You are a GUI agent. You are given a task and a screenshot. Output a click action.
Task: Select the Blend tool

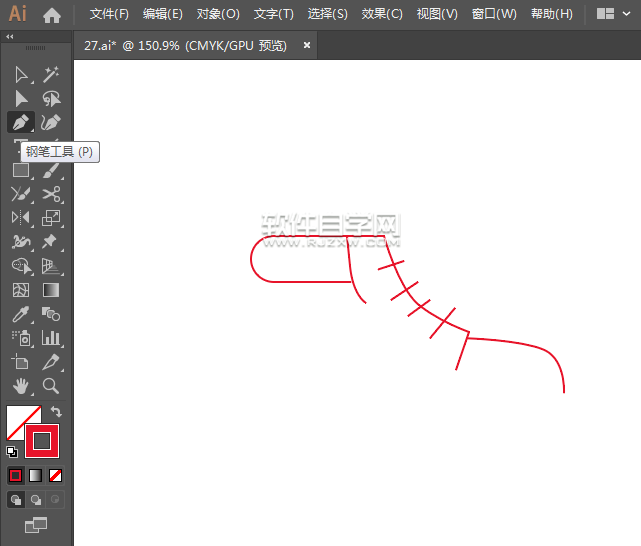(x=51, y=314)
